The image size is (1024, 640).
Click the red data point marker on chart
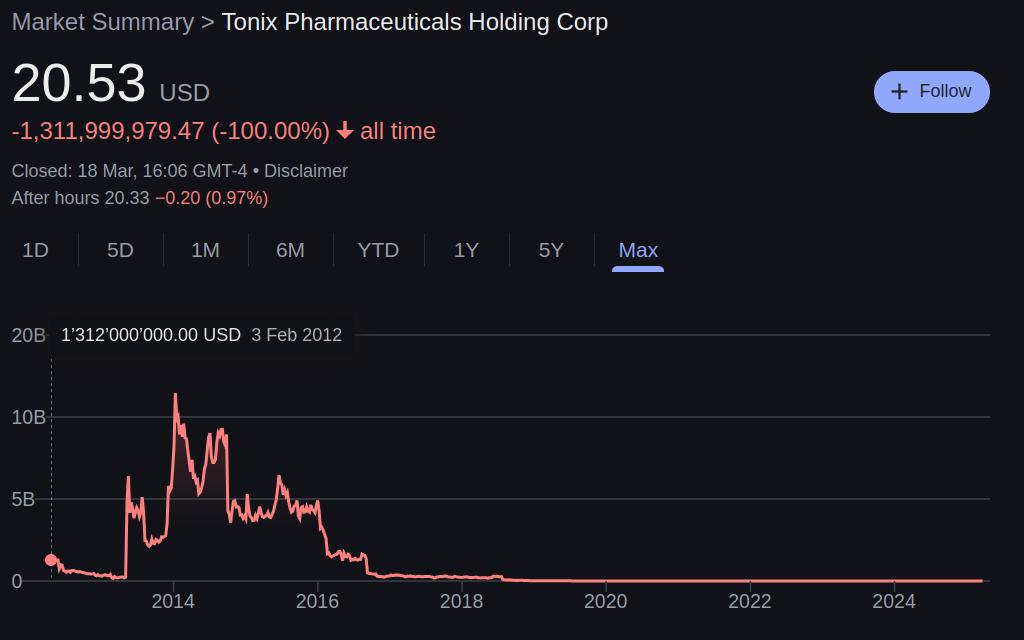(x=51, y=560)
